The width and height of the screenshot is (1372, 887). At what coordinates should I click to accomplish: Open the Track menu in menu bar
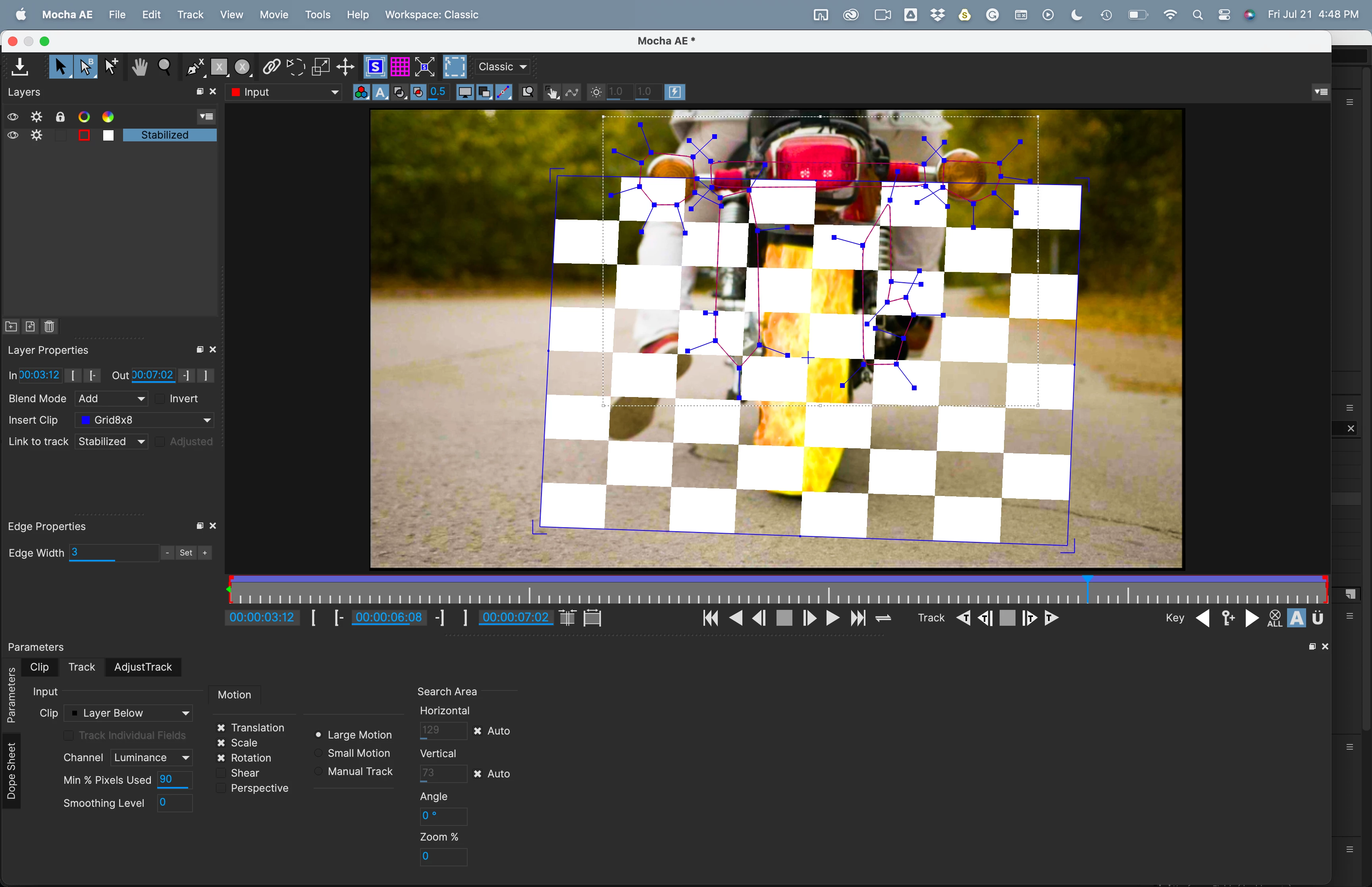[x=190, y=14]
